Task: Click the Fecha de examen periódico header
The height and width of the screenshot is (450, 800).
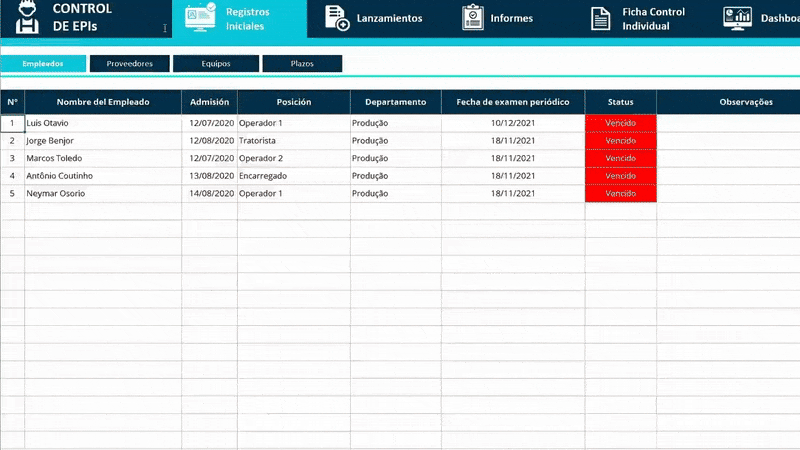Action: tap(512, 102)
